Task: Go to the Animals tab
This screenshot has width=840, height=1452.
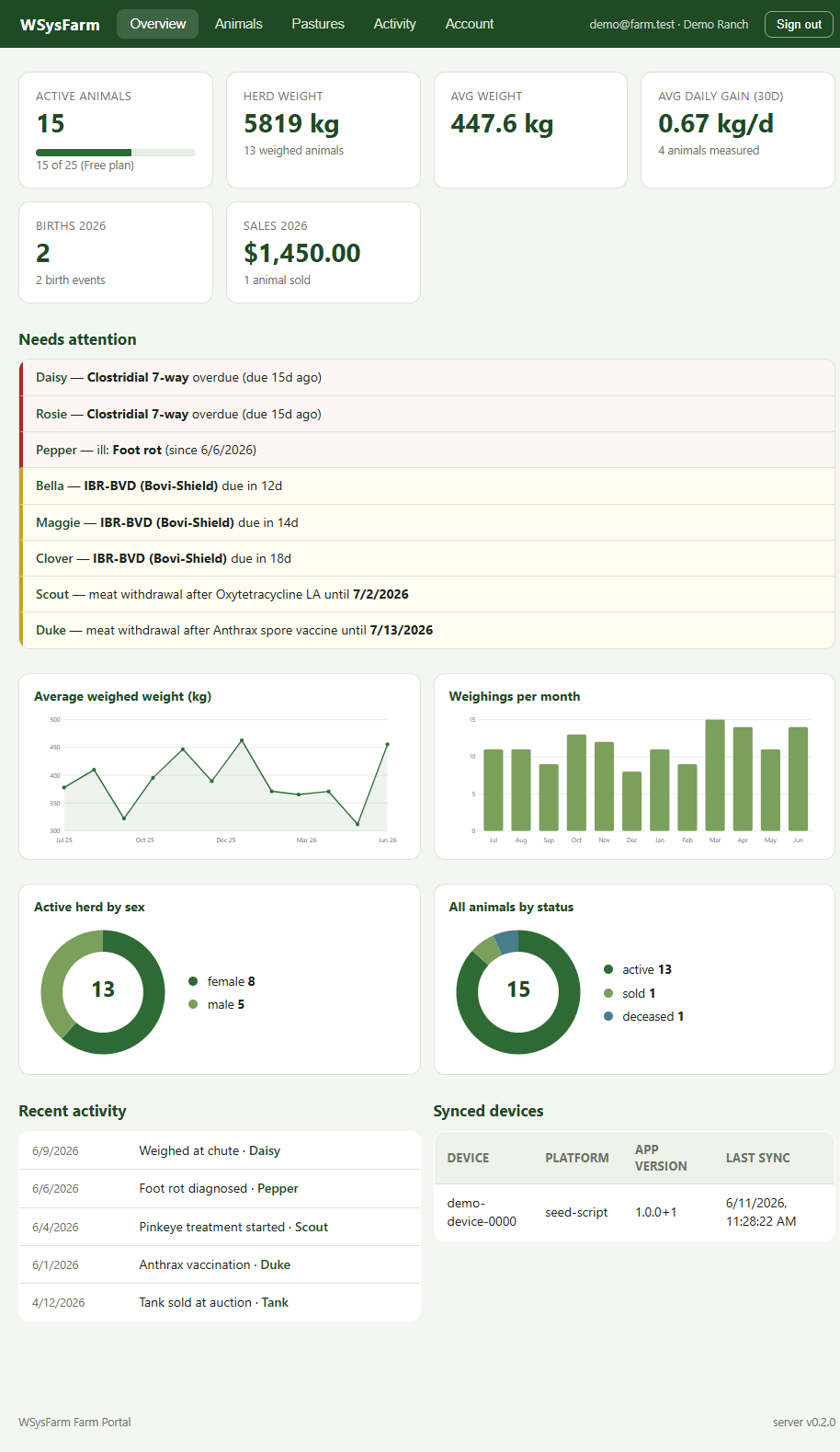Action: tap(238, 24)
